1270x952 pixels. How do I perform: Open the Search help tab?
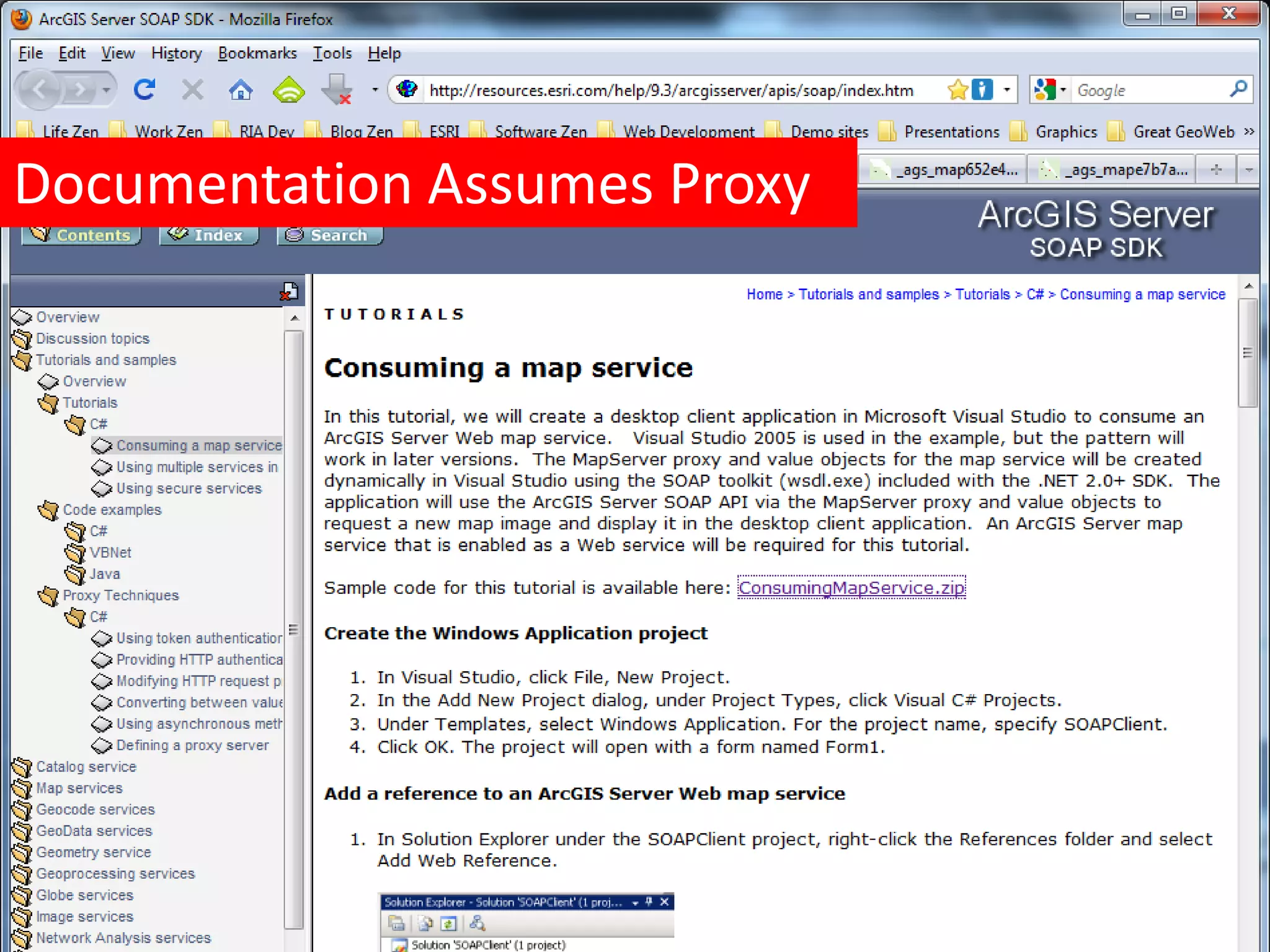[x=330, y=235]
